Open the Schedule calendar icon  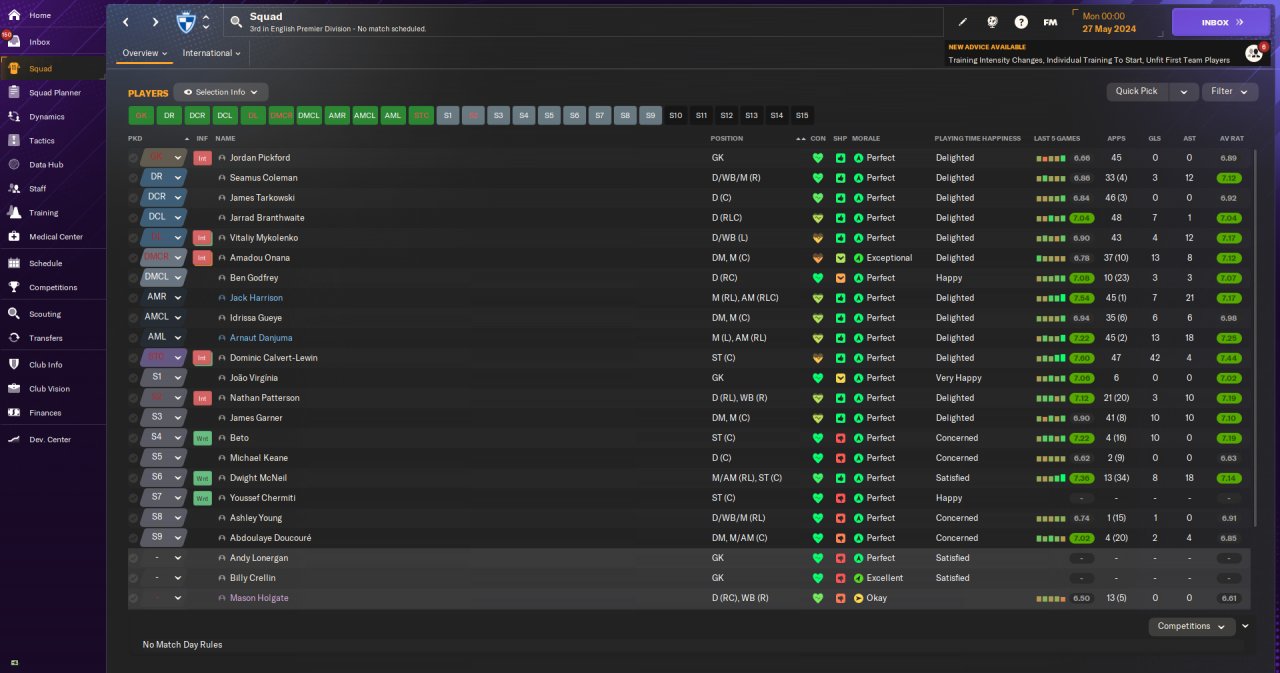click(x=14, y=263)
